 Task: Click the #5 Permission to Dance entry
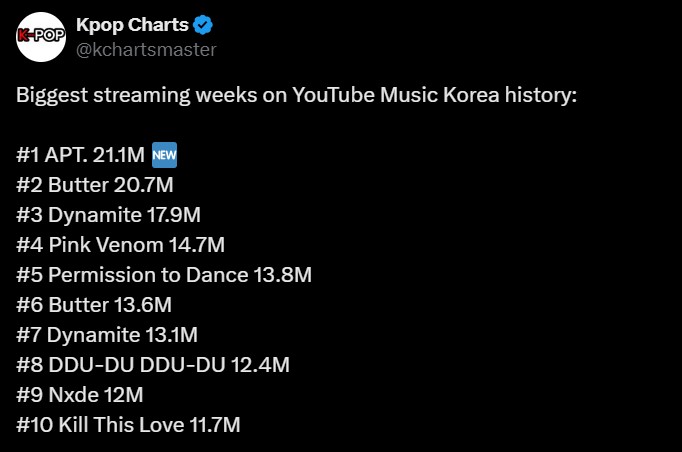(164, 275)
